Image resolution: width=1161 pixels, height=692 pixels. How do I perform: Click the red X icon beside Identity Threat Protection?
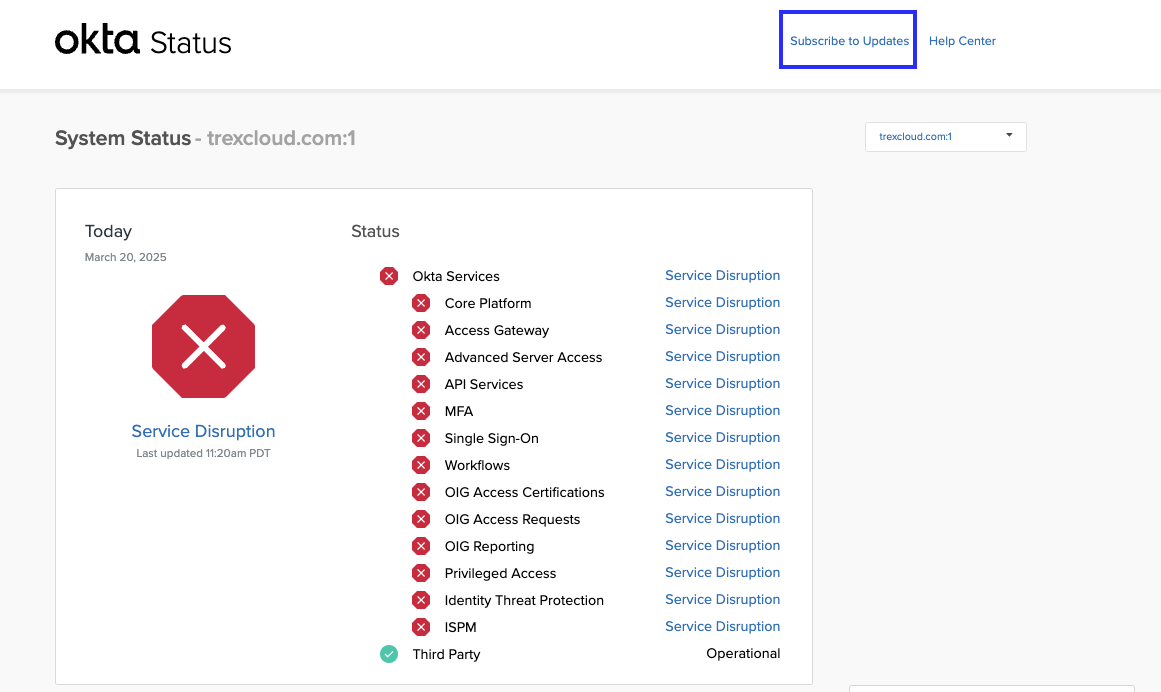pyautogui.click(x=421, y=600)
